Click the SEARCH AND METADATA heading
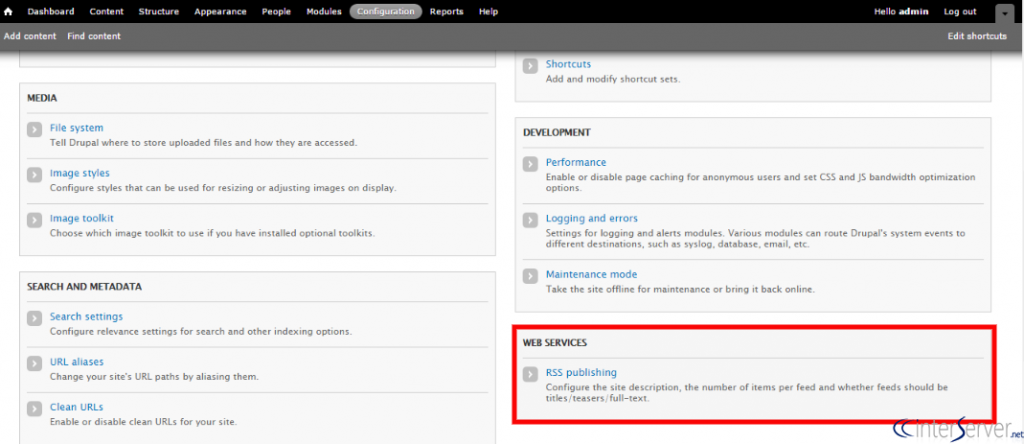Image resolution: width=1024 pixels, height=444 pixels. pyautogui.click(x=84, y=287)
